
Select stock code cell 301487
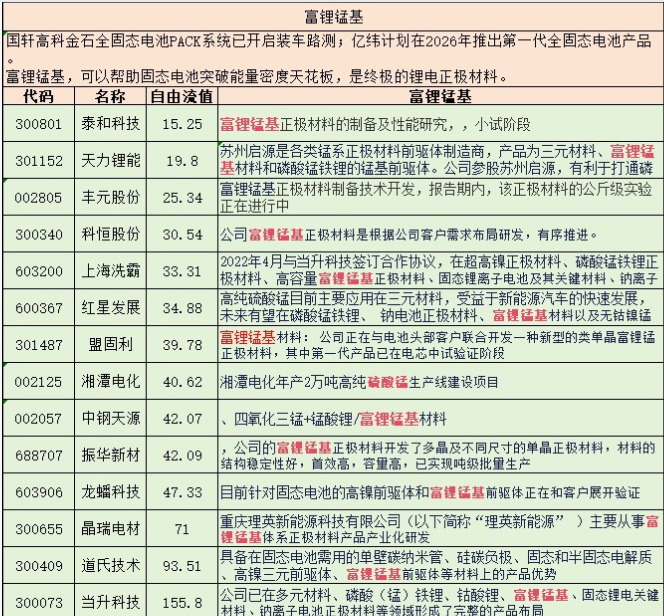click(39, 345)
